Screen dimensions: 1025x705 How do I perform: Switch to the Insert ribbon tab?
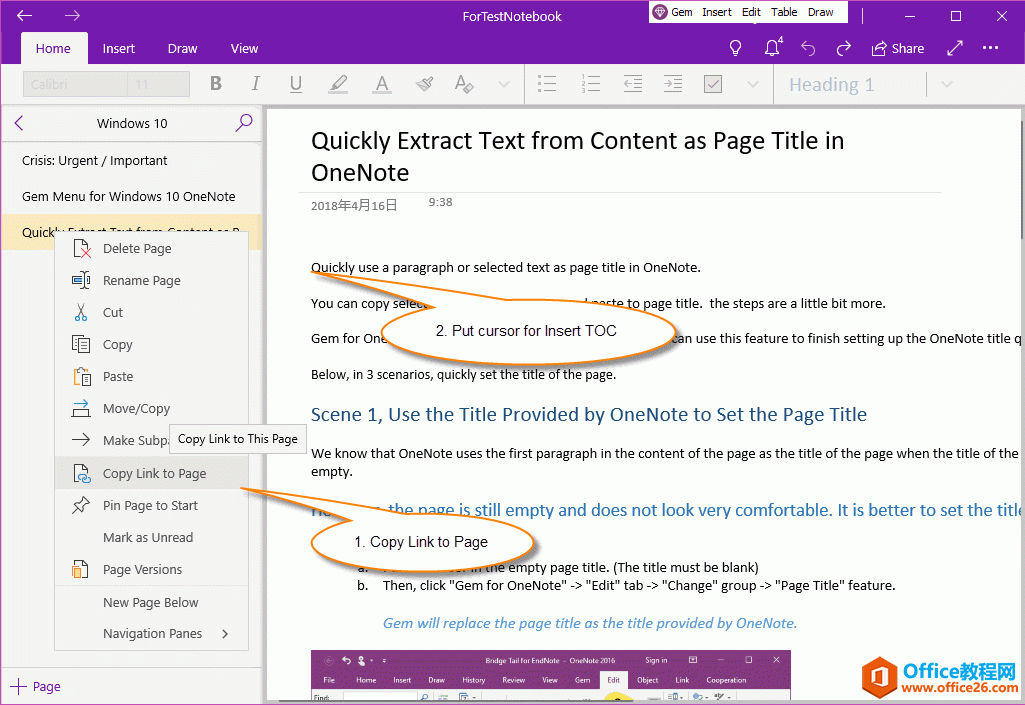coord(118,48)
